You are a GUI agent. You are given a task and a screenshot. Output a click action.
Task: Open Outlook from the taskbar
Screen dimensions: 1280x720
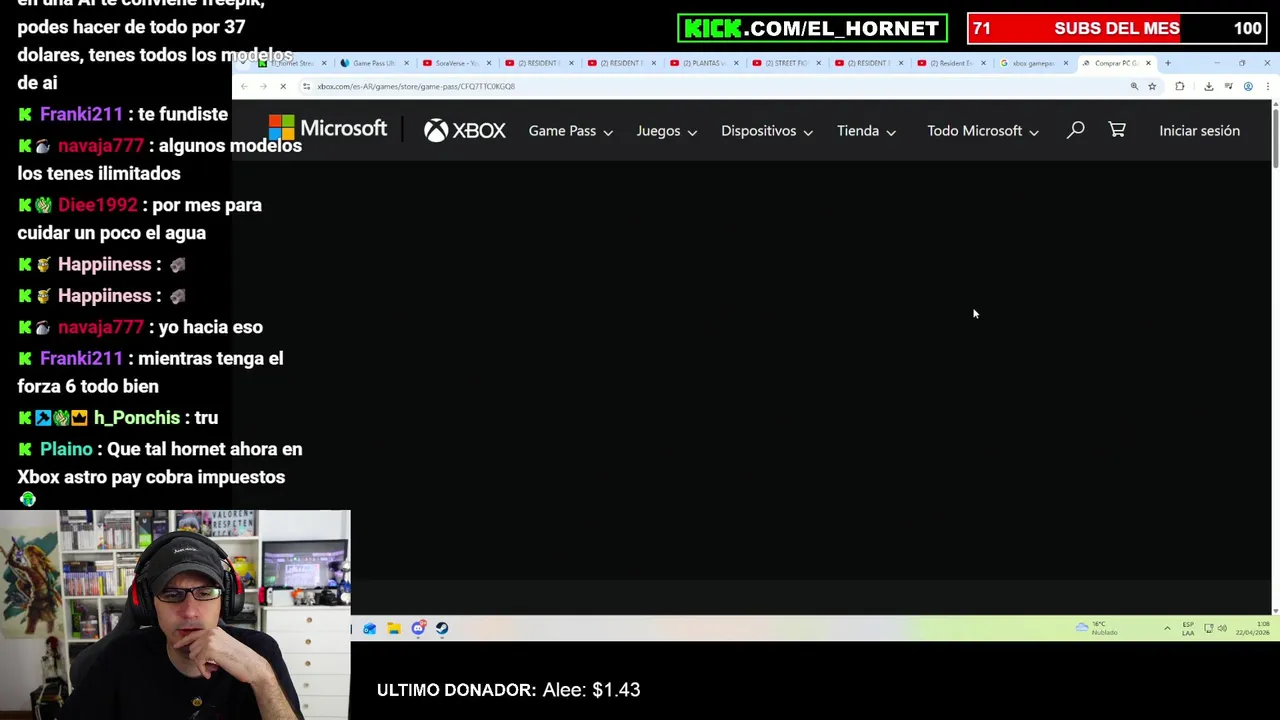coord(370,628)
